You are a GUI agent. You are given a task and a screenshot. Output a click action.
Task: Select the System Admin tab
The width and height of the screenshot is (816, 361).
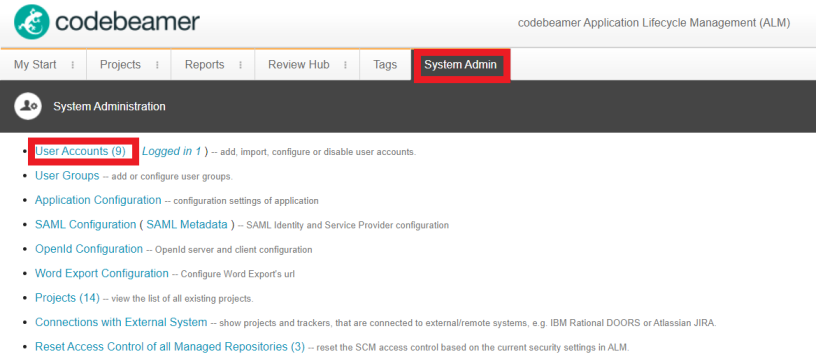461,65
